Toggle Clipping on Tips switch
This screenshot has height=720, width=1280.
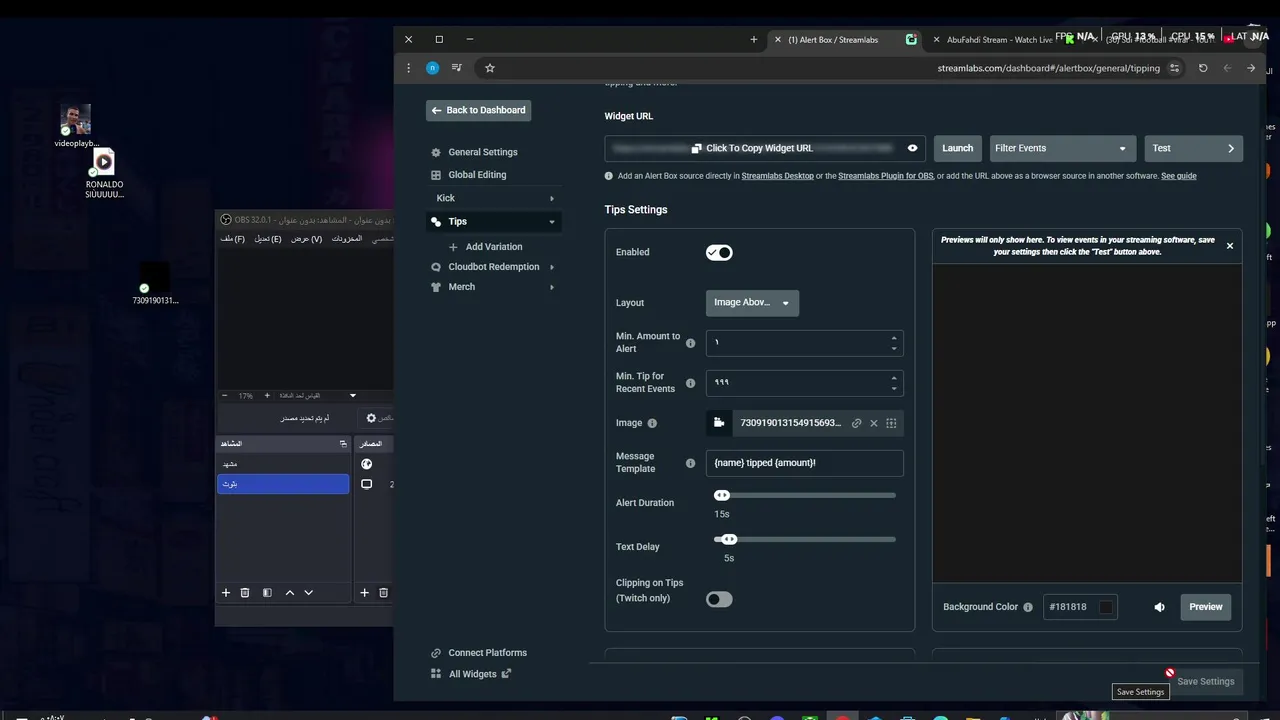(x=719, y=599)
